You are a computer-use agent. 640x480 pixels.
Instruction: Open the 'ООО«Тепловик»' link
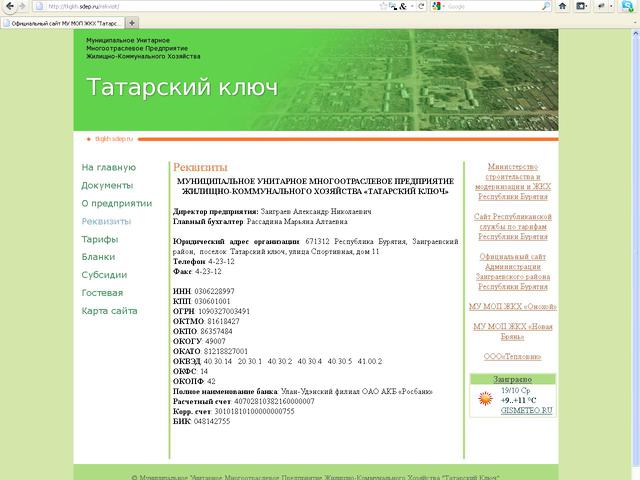coord(512,357)
